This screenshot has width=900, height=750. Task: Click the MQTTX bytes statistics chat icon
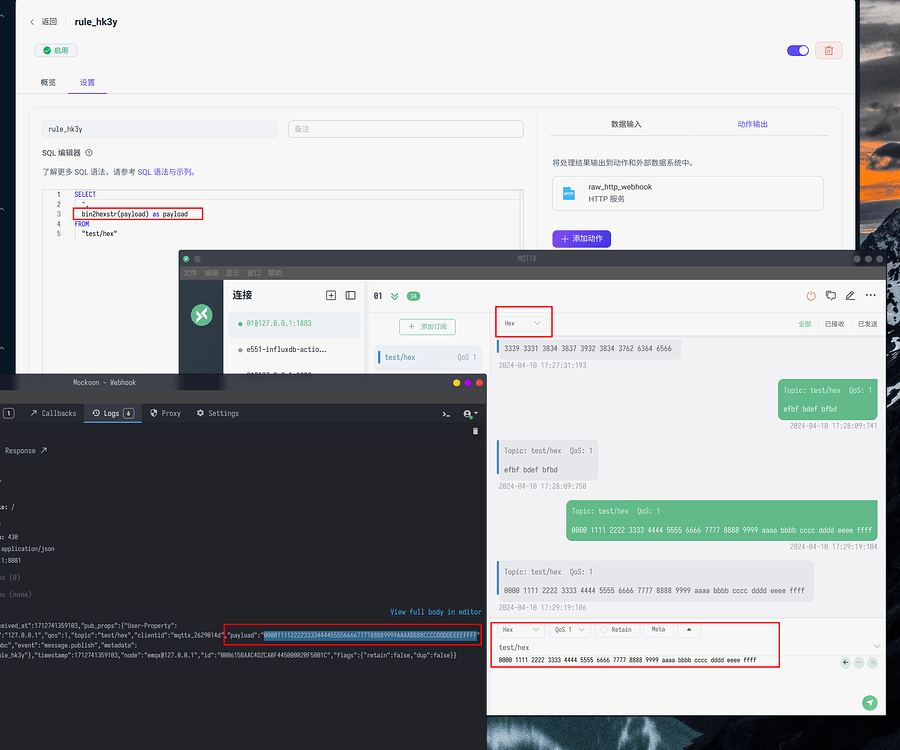831,295
